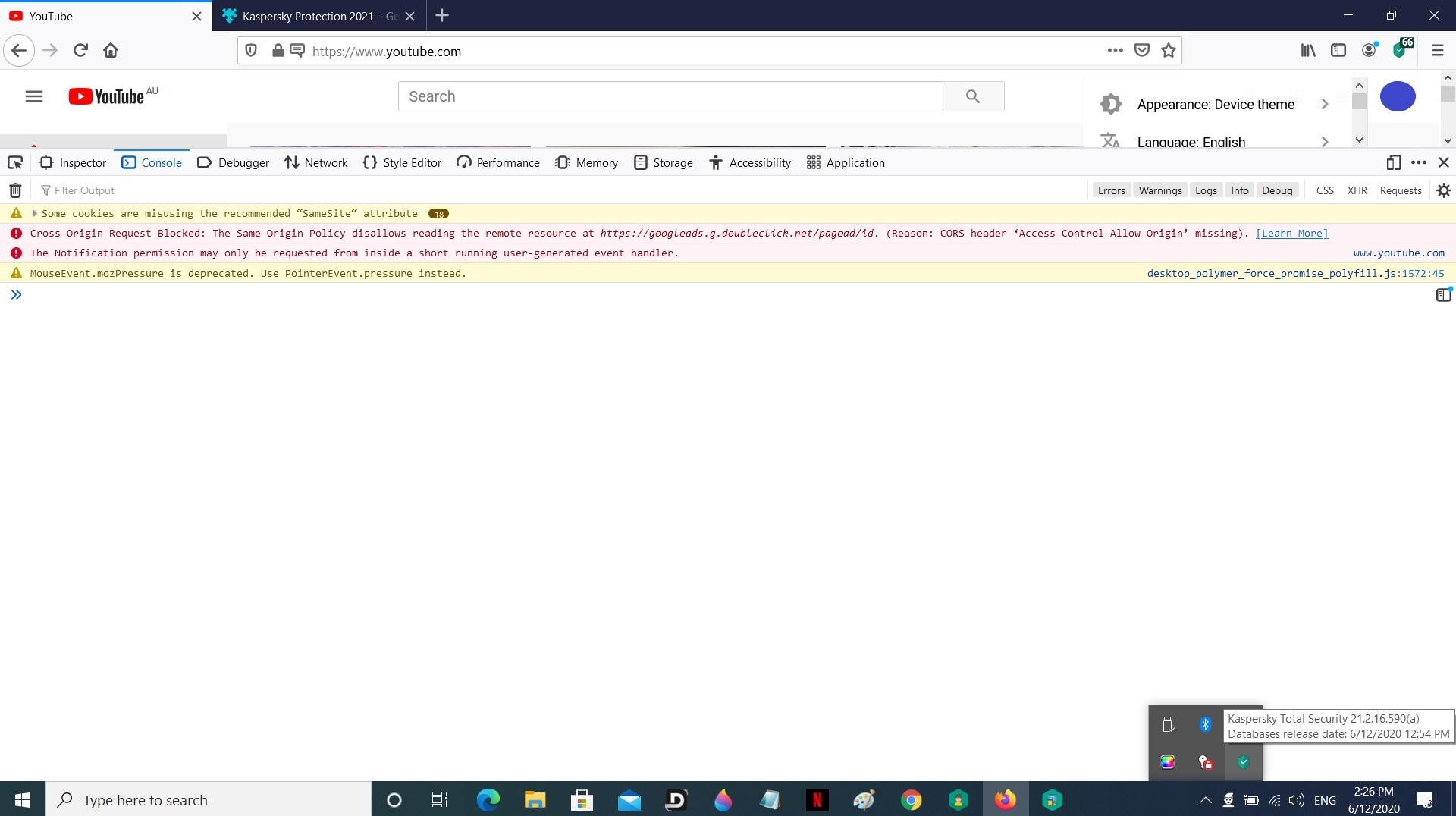1456x816 pixels.
Task: Switch to the Performance tab
Action: [498, 162]
